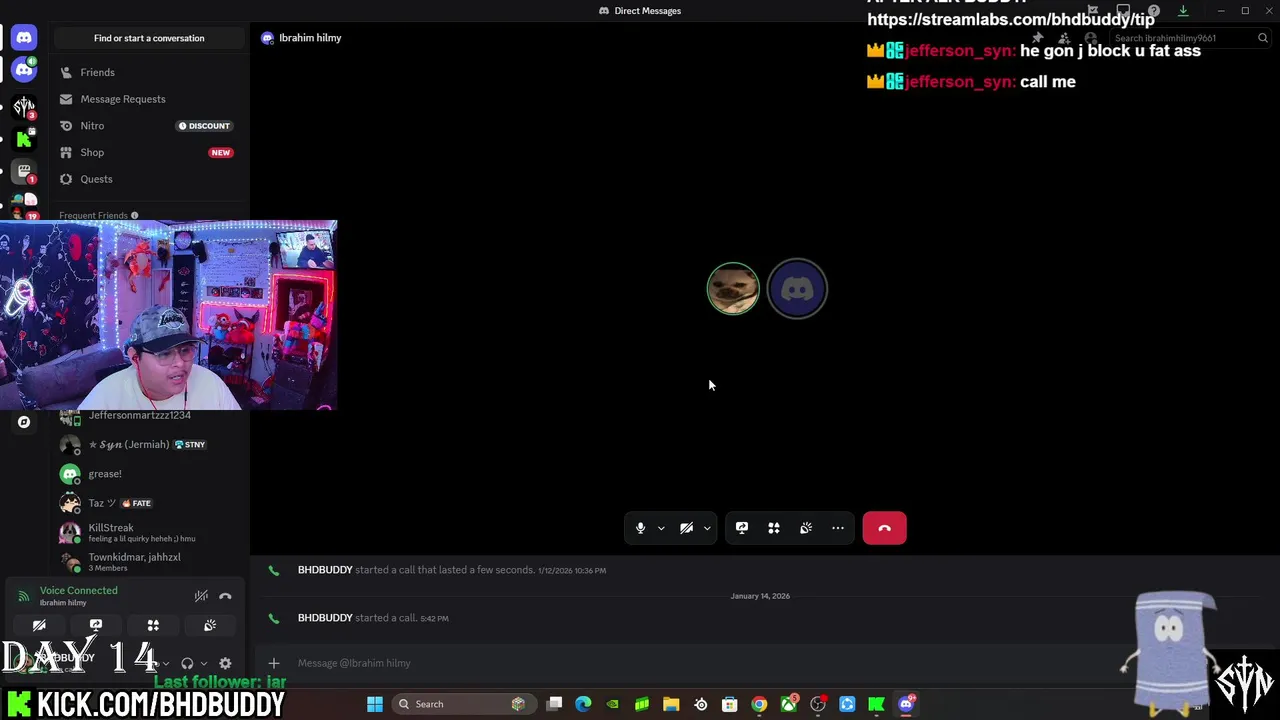Open activities from the voice panel

(153, 625)
